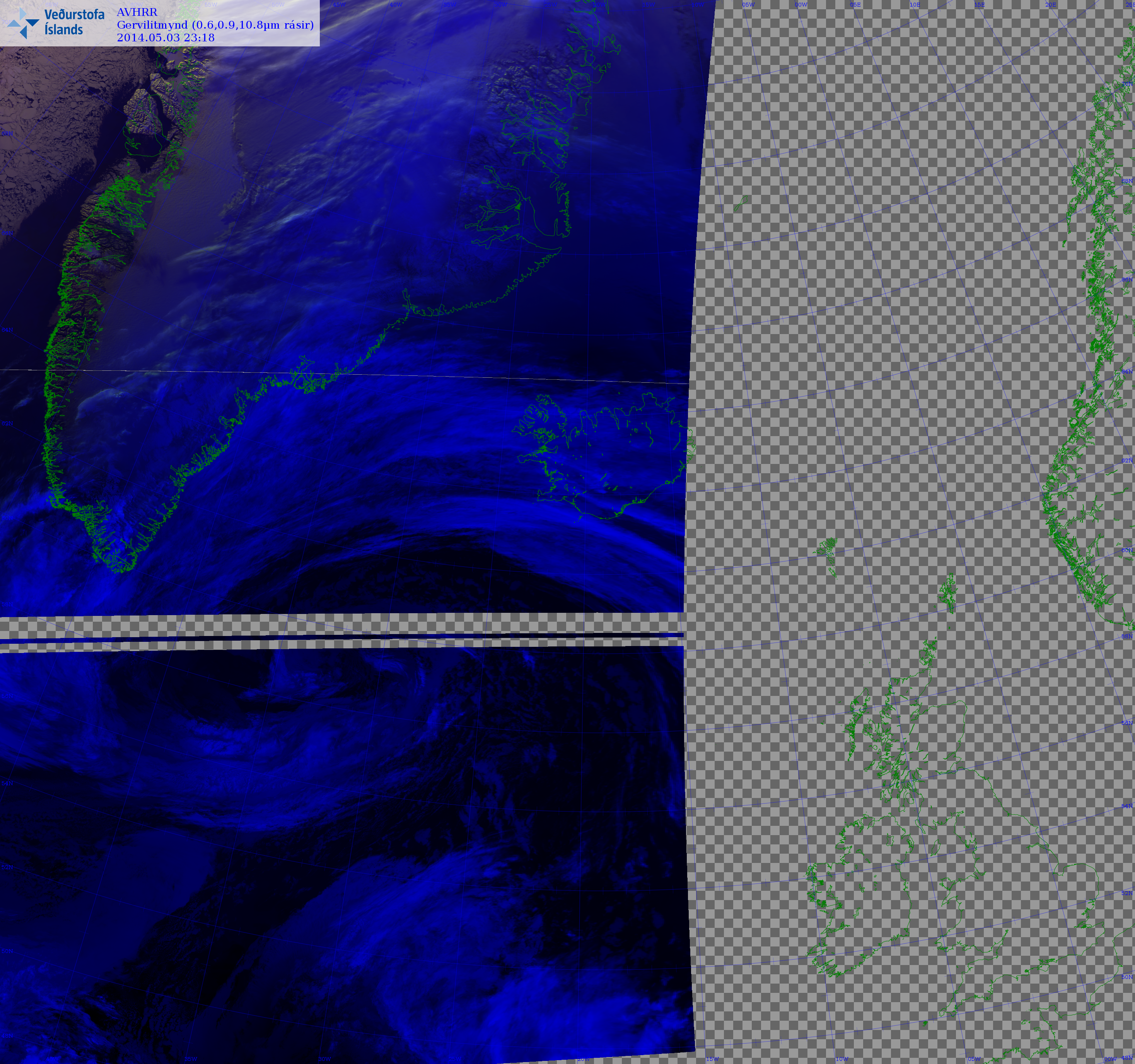Click the 2014.05.03 23:18 timestamp
Image resolution: width=1135 pixels, height=1064 pixels.
pos(166,38)
